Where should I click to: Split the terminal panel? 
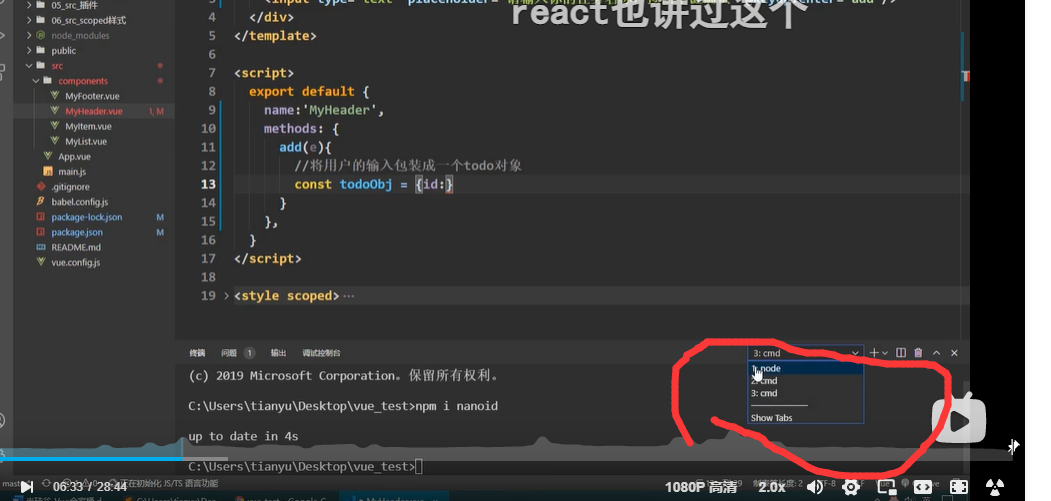coord(901,353)
